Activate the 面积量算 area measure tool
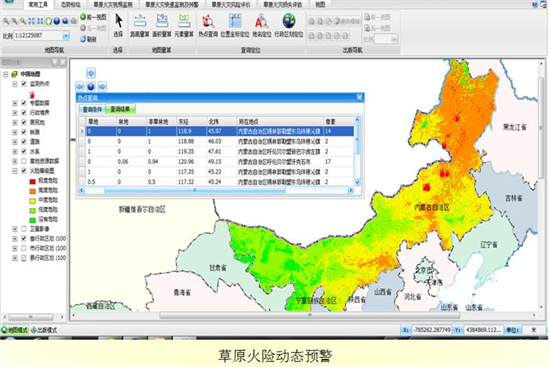This screenshot has width=550, height=367. coord(162,25)
